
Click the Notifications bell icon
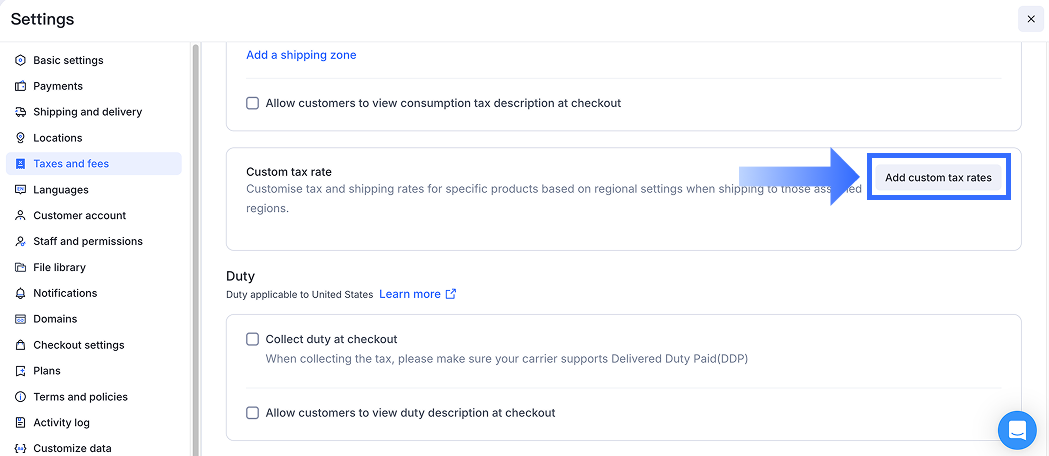21,293
